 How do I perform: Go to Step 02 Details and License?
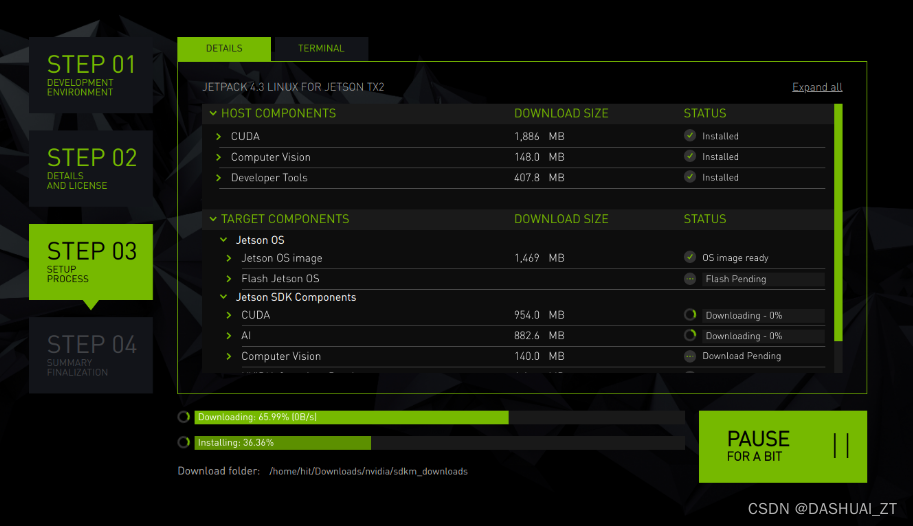[x=91, y=168]
